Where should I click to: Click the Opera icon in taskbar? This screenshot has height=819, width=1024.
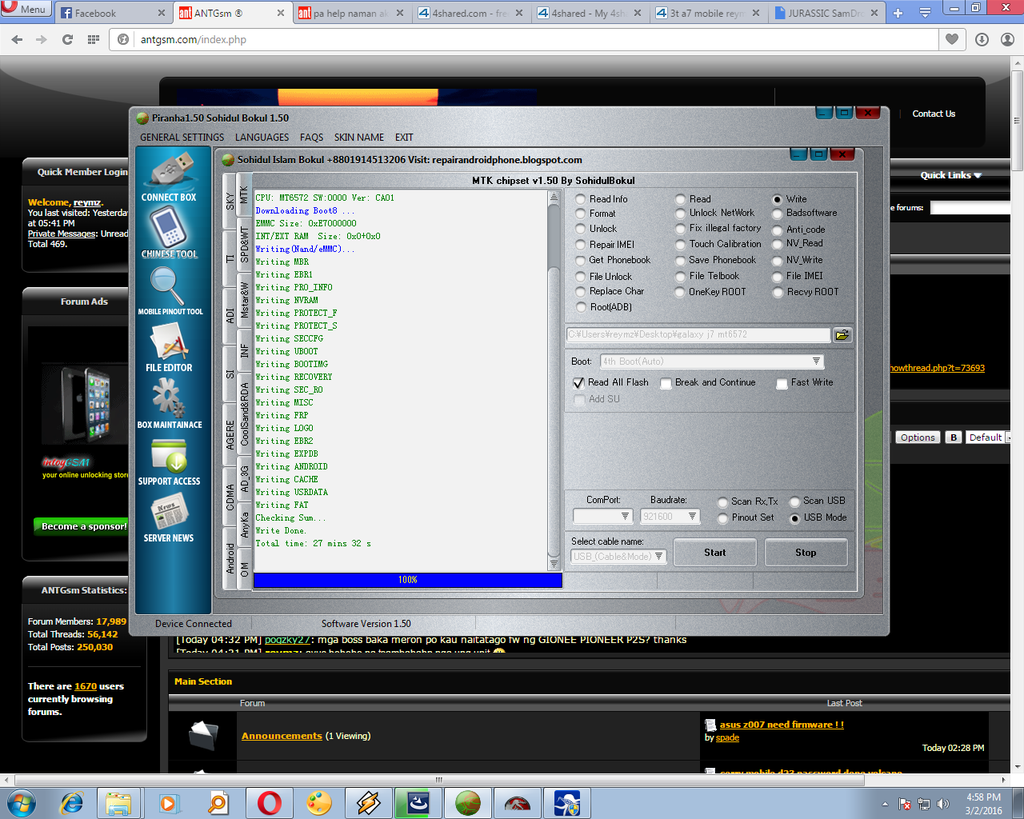coord(269,802)
